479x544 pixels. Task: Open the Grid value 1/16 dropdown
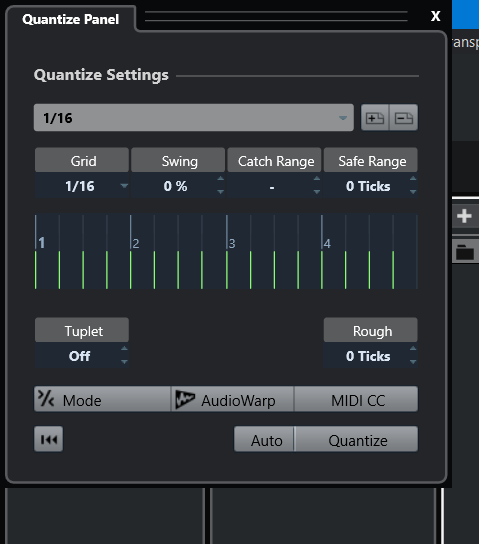(82, 186)
